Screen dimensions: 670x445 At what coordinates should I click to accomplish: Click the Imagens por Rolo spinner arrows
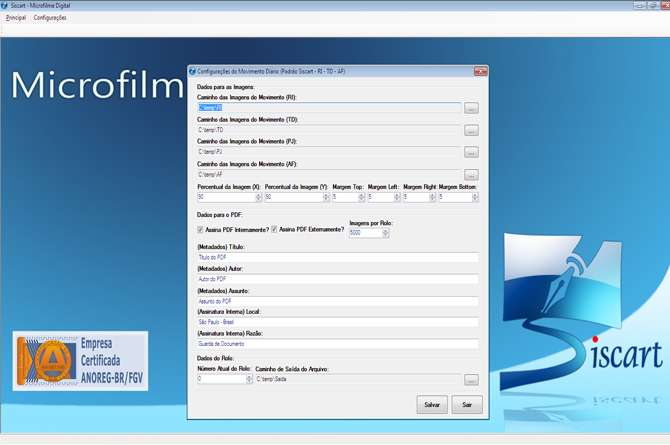coord(385,233)
